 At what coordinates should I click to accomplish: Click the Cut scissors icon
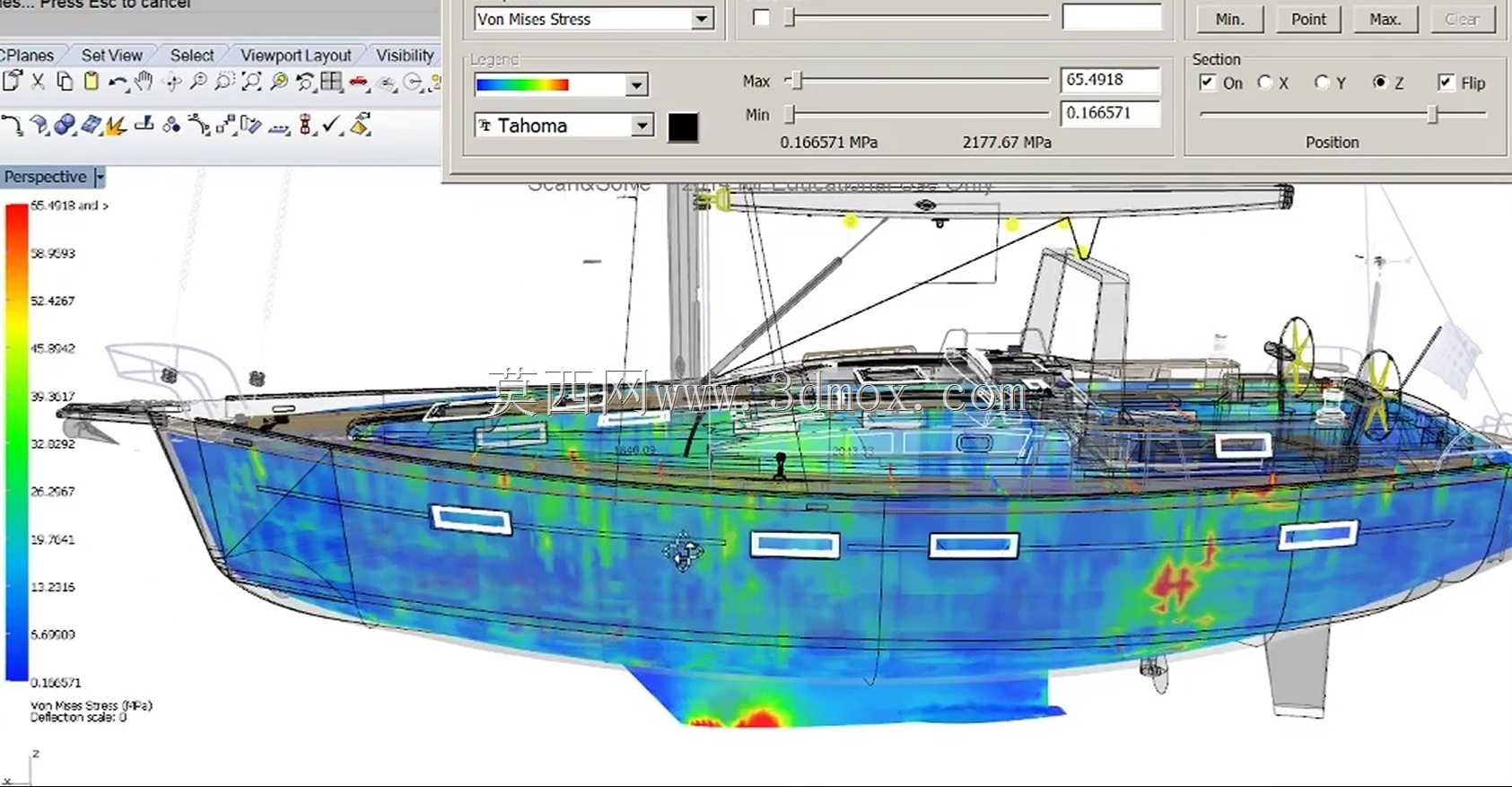pos(39,82)
